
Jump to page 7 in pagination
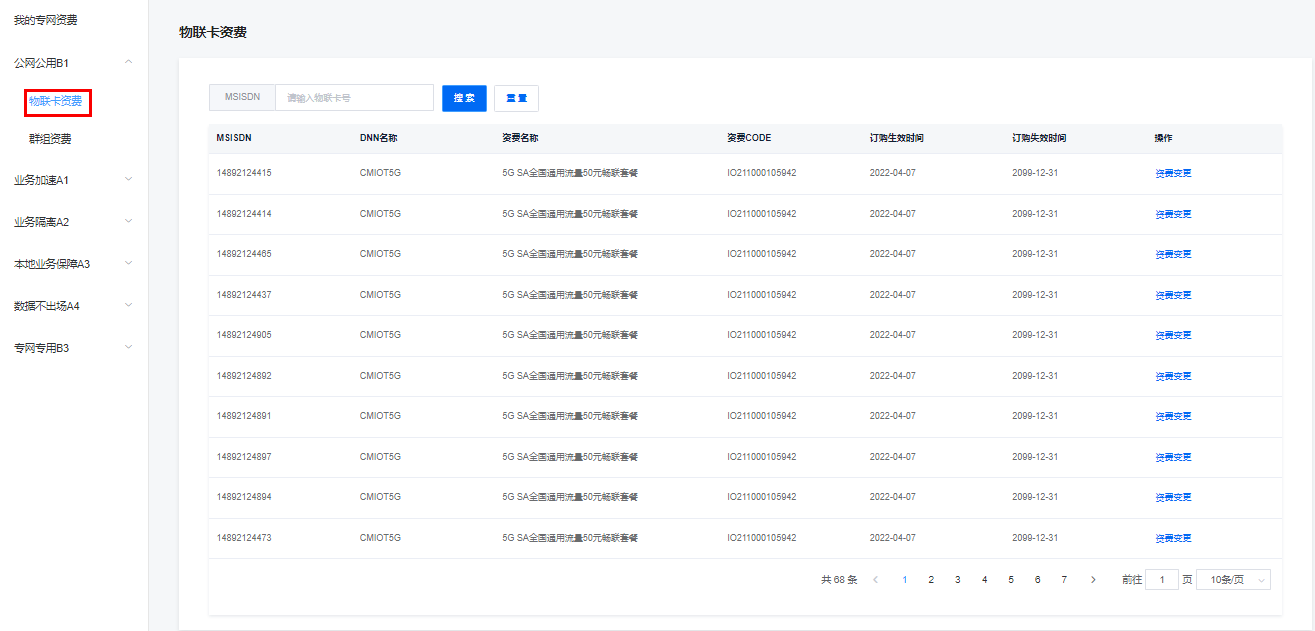1064,580
